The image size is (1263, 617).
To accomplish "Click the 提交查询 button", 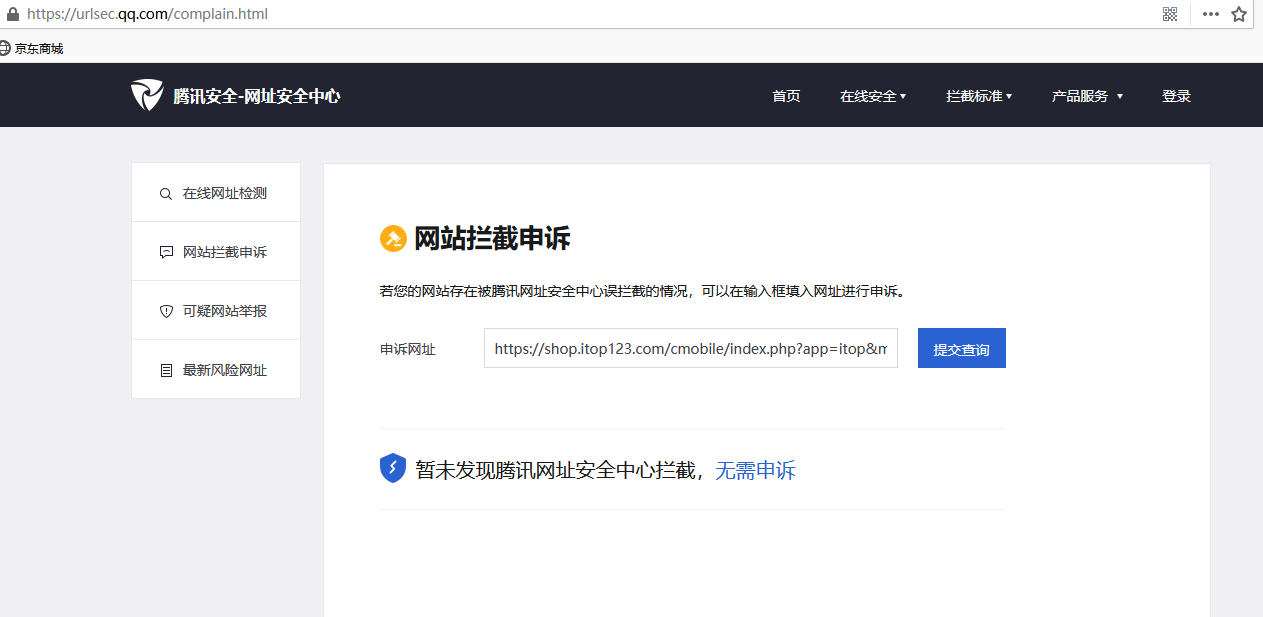I will pos(962,348).
